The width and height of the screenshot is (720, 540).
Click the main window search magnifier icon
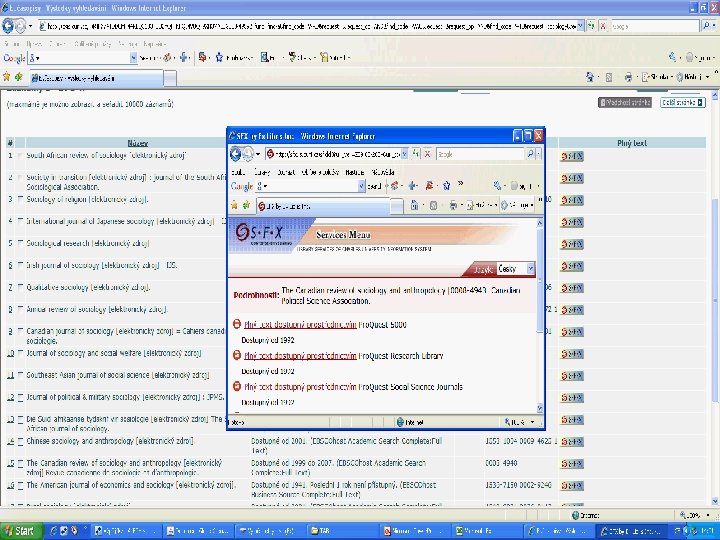707,26
